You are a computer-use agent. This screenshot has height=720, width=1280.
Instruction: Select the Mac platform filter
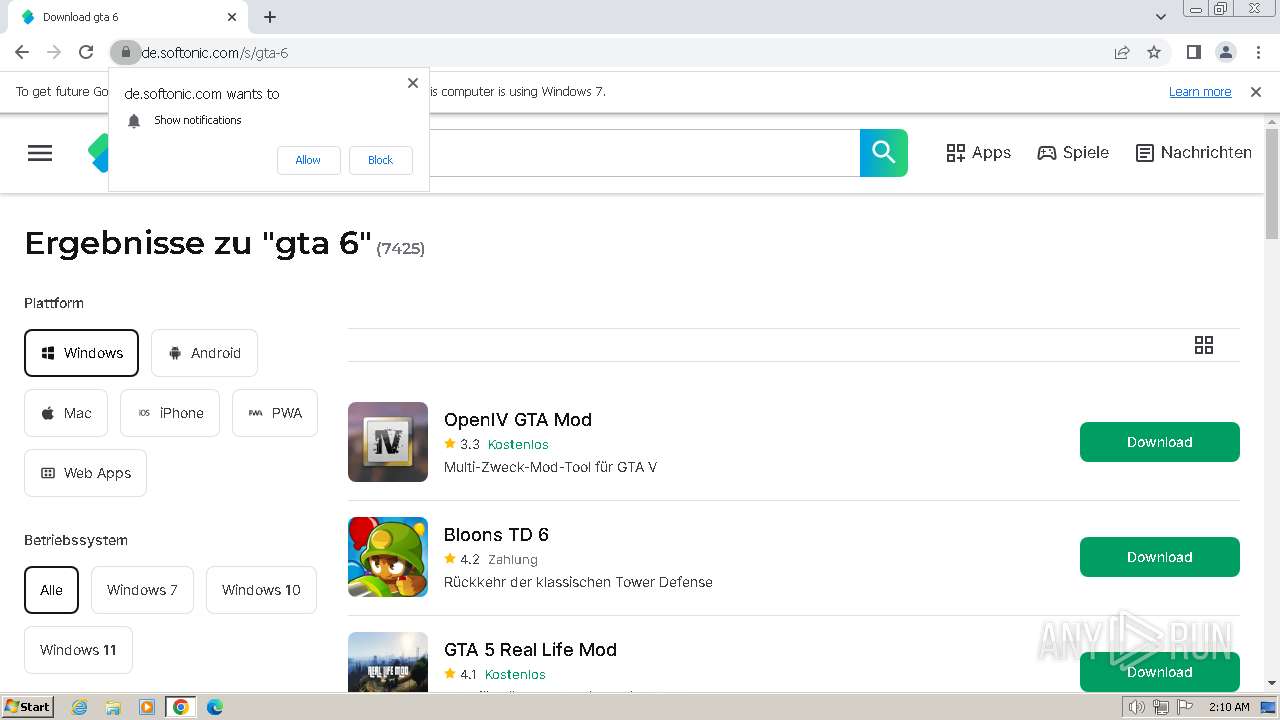click(66, 413)
